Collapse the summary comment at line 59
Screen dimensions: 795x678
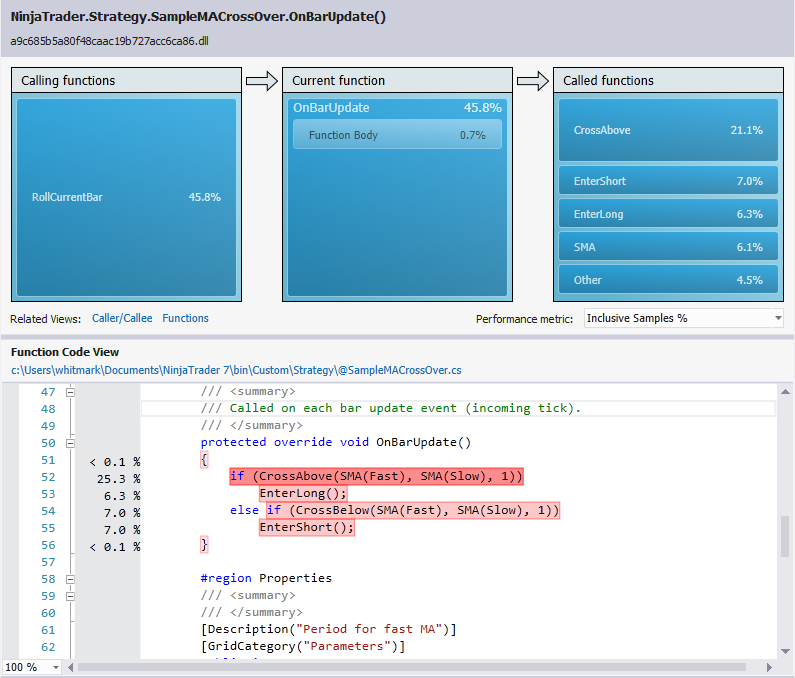pyautogui.click(x=70, y=596)
